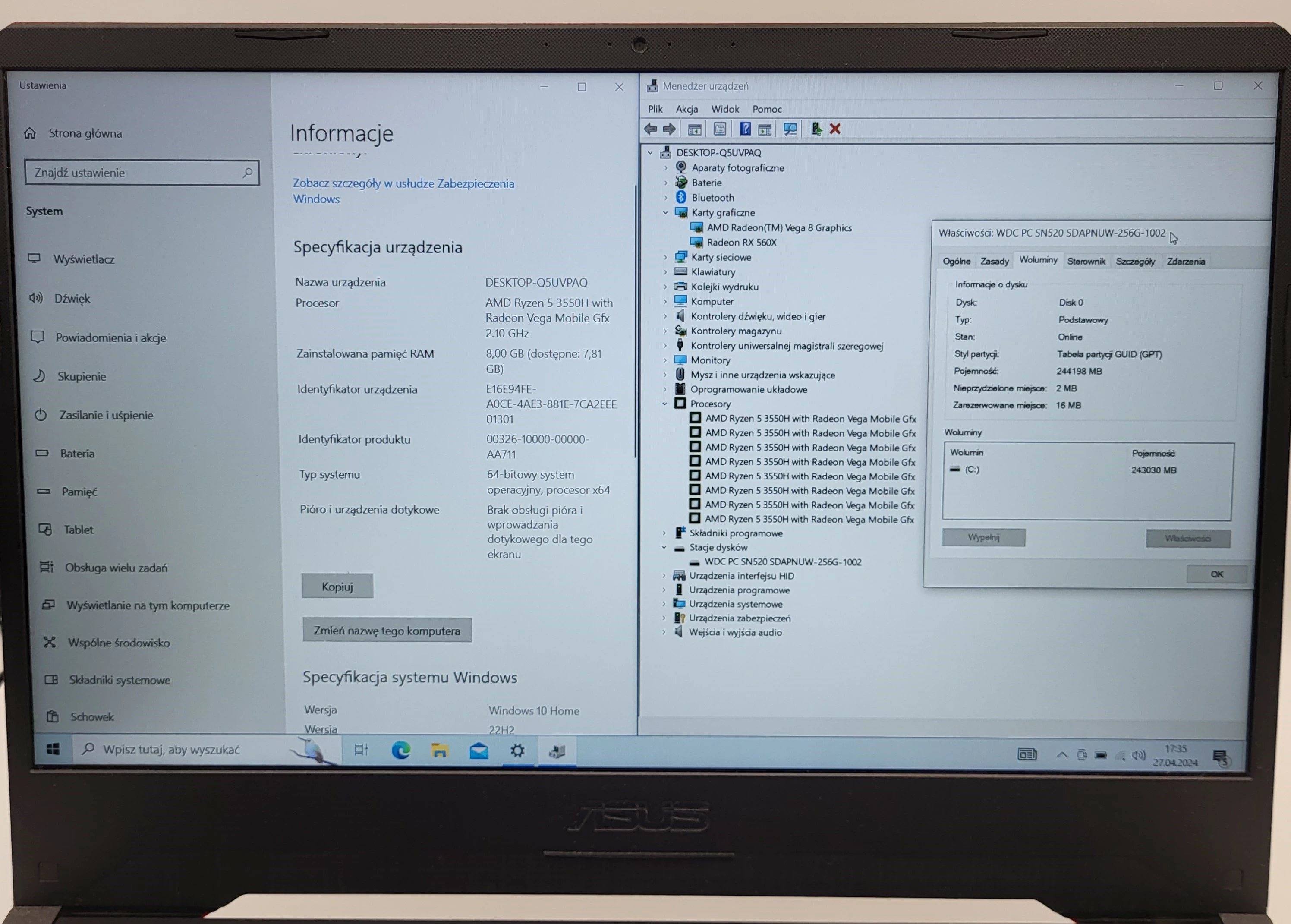The image size is (1291, 924).
Task: Open the notification center icon
Action: coord(1220,757)
